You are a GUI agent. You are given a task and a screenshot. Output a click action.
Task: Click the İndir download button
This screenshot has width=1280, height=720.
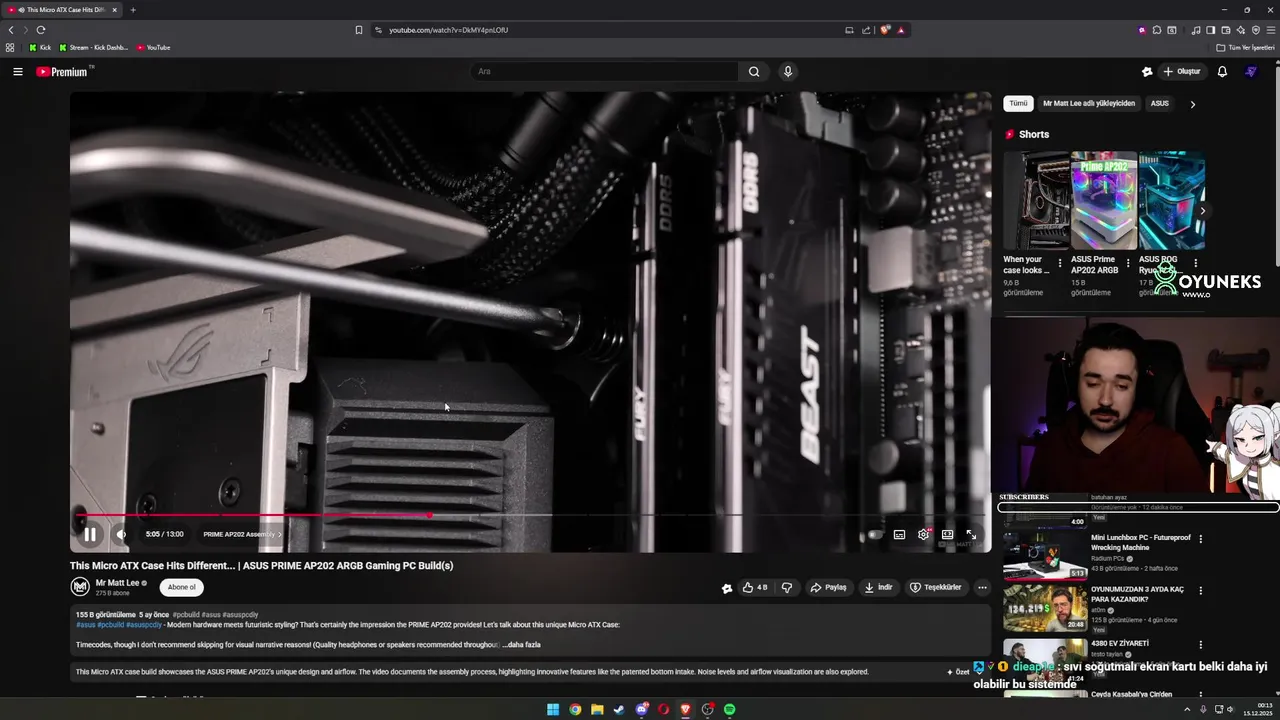(x=879, y=587)
